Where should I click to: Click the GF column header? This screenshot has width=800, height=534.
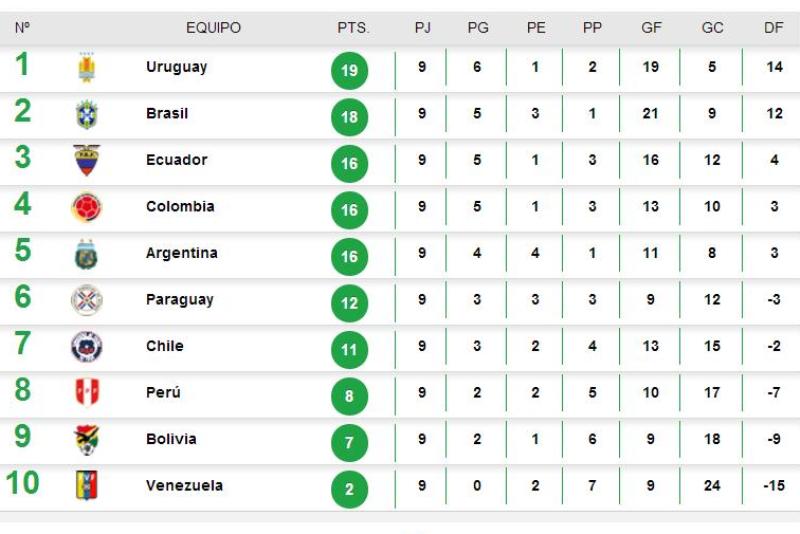click(651, 28)
